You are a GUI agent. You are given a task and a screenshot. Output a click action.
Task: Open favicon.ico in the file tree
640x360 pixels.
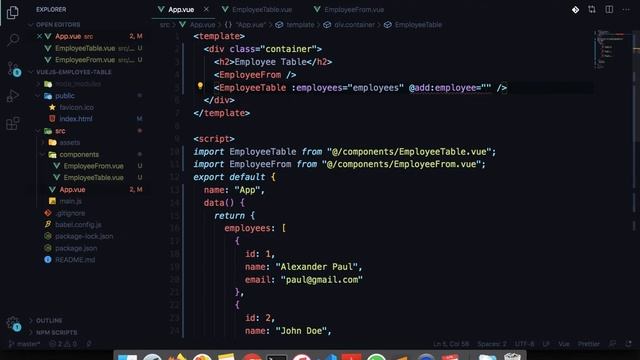pyautogui.click(x=76, y=107)
